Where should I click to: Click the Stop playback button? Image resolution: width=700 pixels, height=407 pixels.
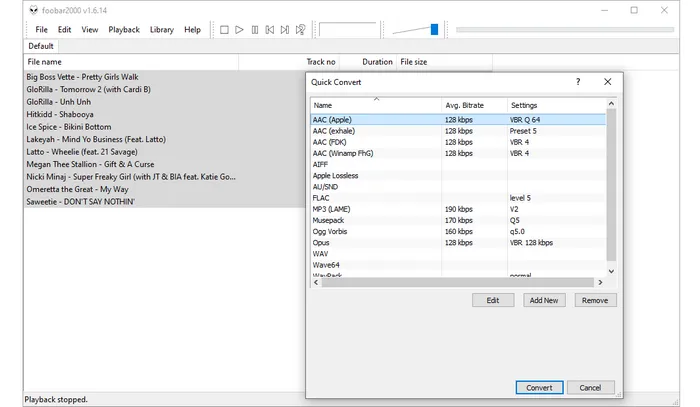pyautogui.click(x=224, y=30)
